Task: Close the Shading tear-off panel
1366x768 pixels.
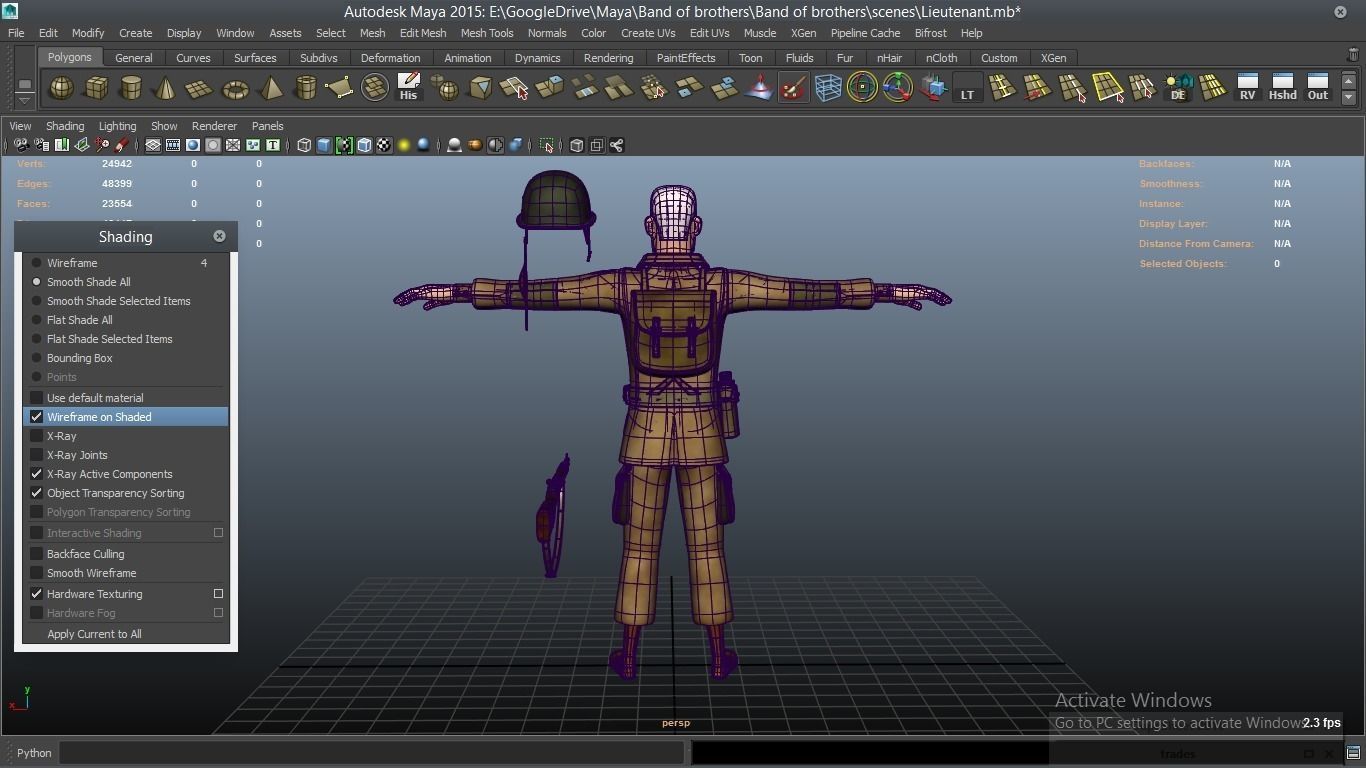Action: pos(219,236)
